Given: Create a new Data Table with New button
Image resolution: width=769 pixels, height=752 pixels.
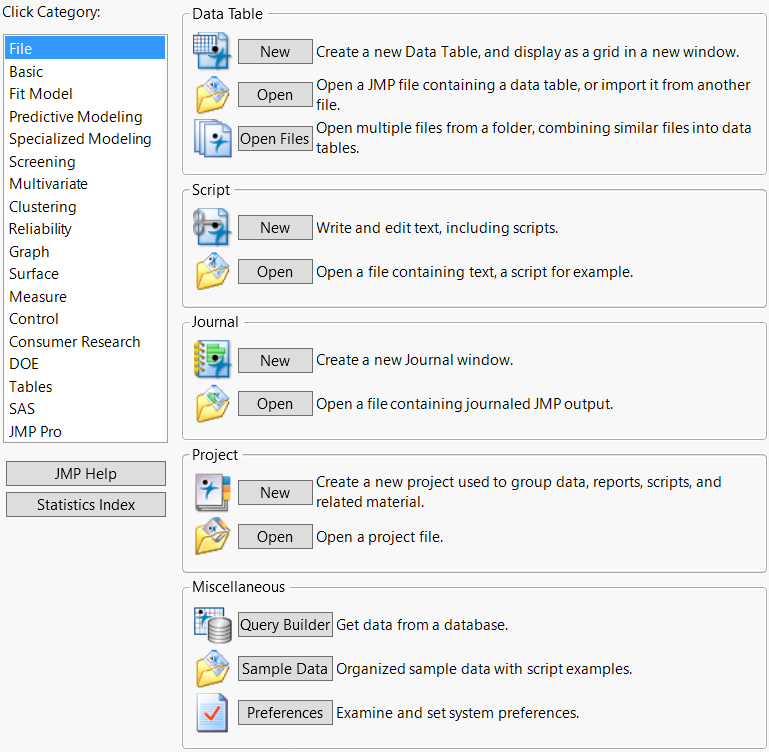Looking at the screenshot, I should [x=275, y=52].
